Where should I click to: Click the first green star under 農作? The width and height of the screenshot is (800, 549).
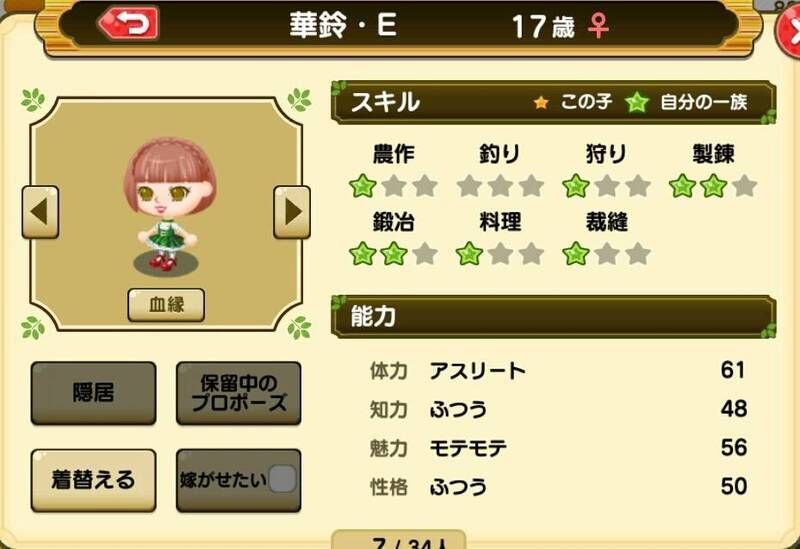363,186
